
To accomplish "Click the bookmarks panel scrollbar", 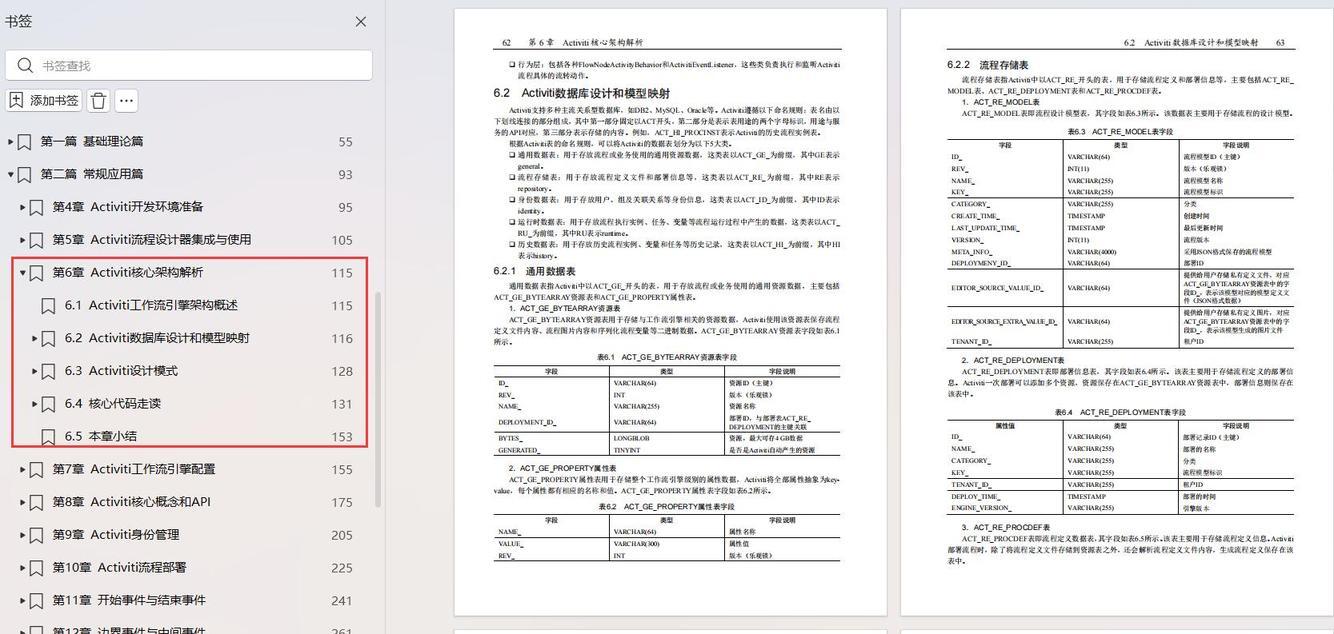I will point(378,399).
